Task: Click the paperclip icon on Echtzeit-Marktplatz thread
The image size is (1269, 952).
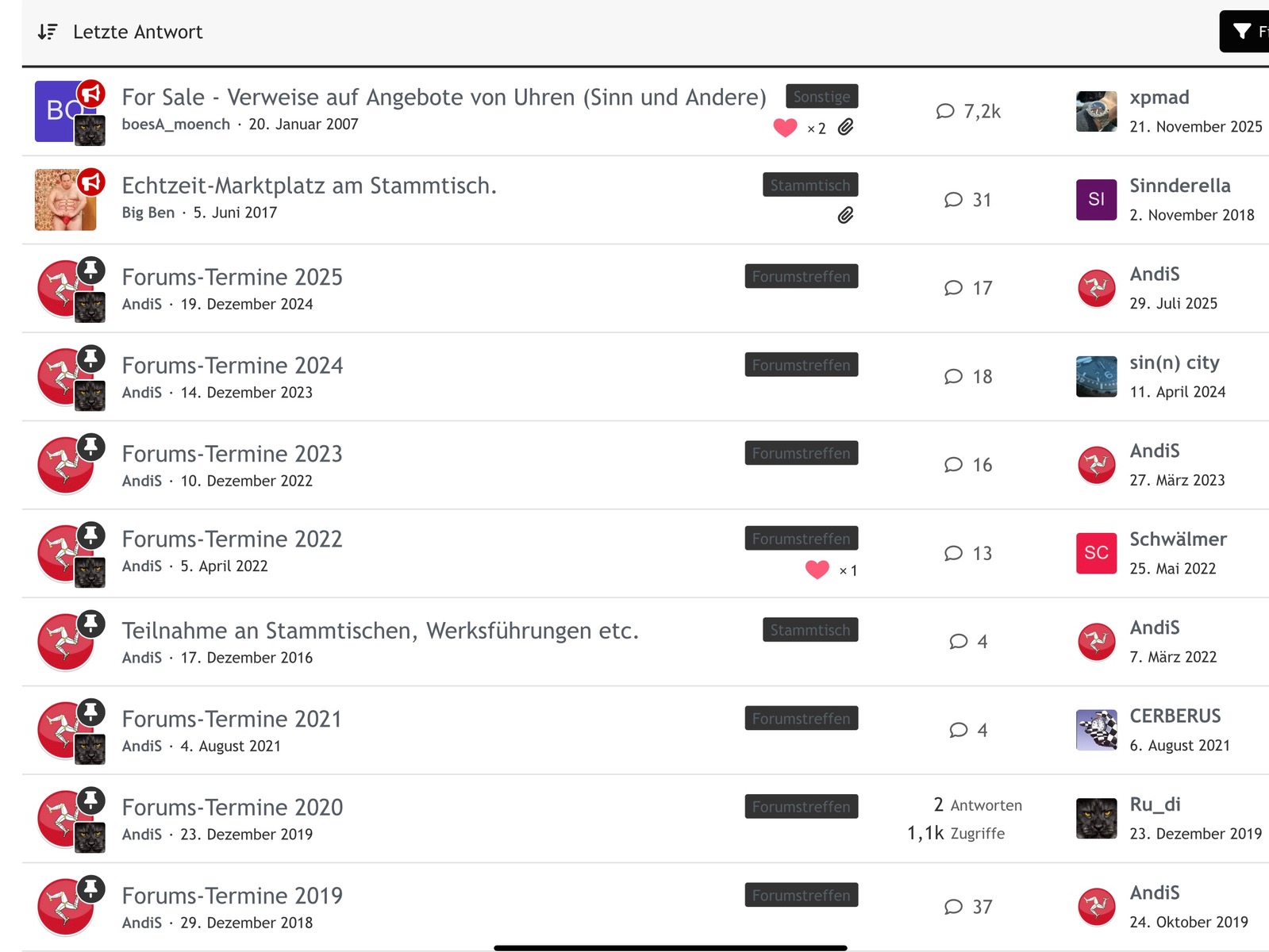Action: click(x=846, y=215)
